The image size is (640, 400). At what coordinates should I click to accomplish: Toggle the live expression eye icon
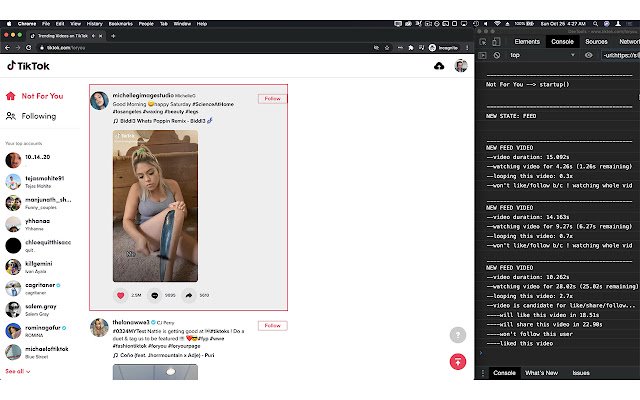point(589,55)
